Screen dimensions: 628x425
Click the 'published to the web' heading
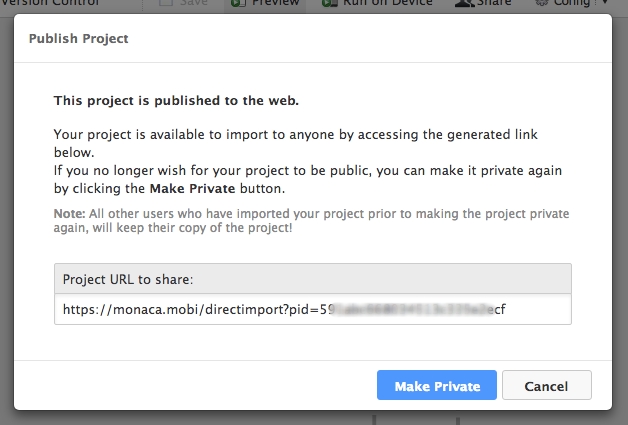point(176,100)
